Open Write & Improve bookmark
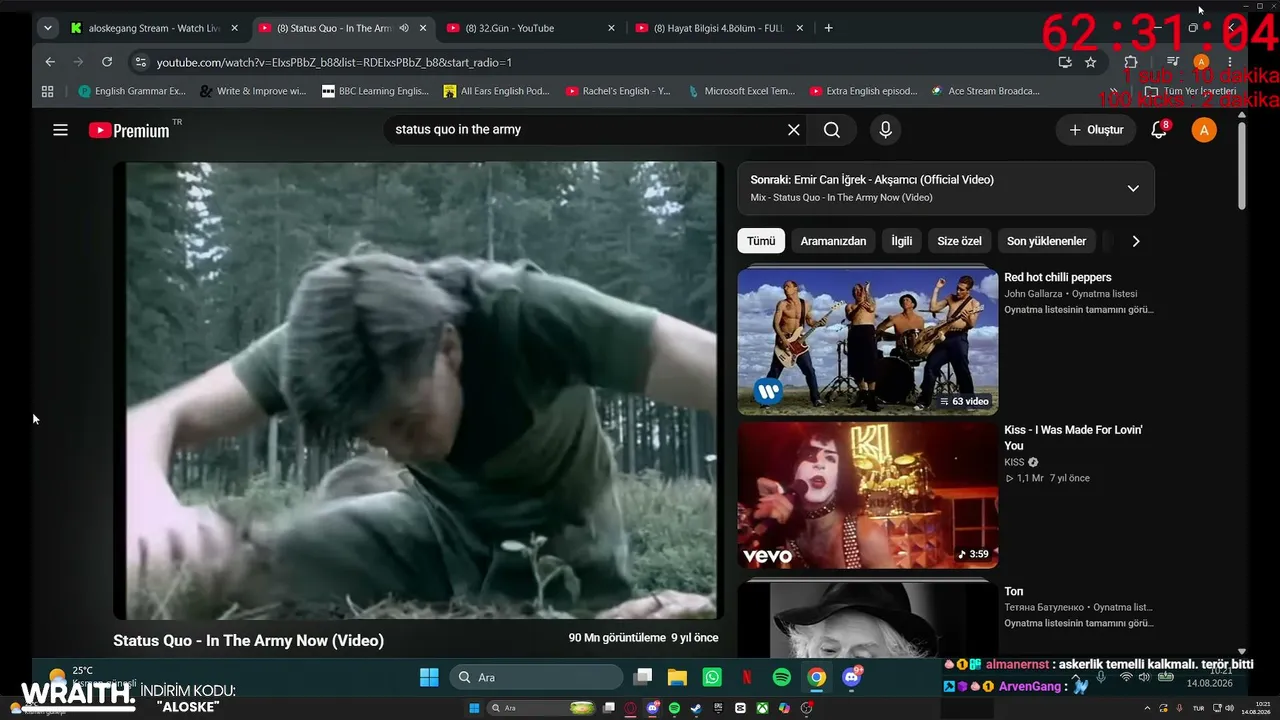Screen dimensions: 1280x720 (253, 91)
